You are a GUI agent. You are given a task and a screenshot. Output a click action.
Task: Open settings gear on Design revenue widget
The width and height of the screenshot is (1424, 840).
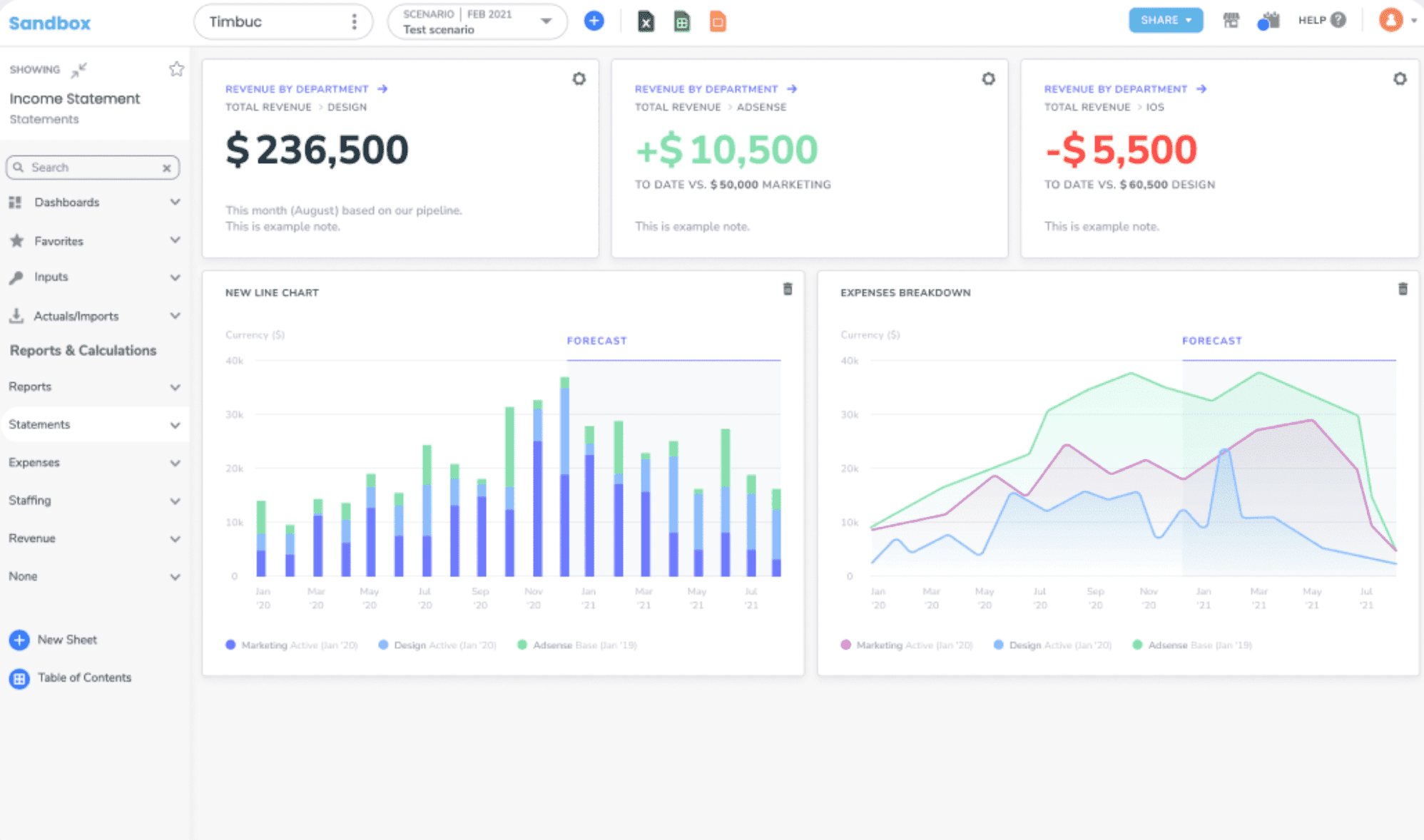point(579,79)
